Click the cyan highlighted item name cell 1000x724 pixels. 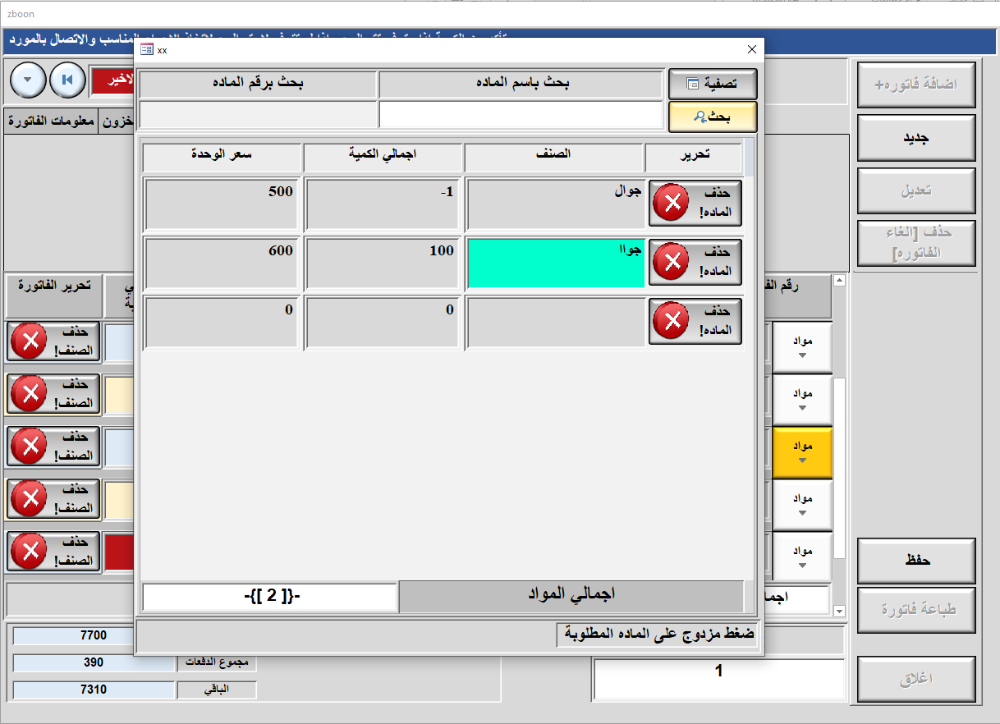click(556, 262)
